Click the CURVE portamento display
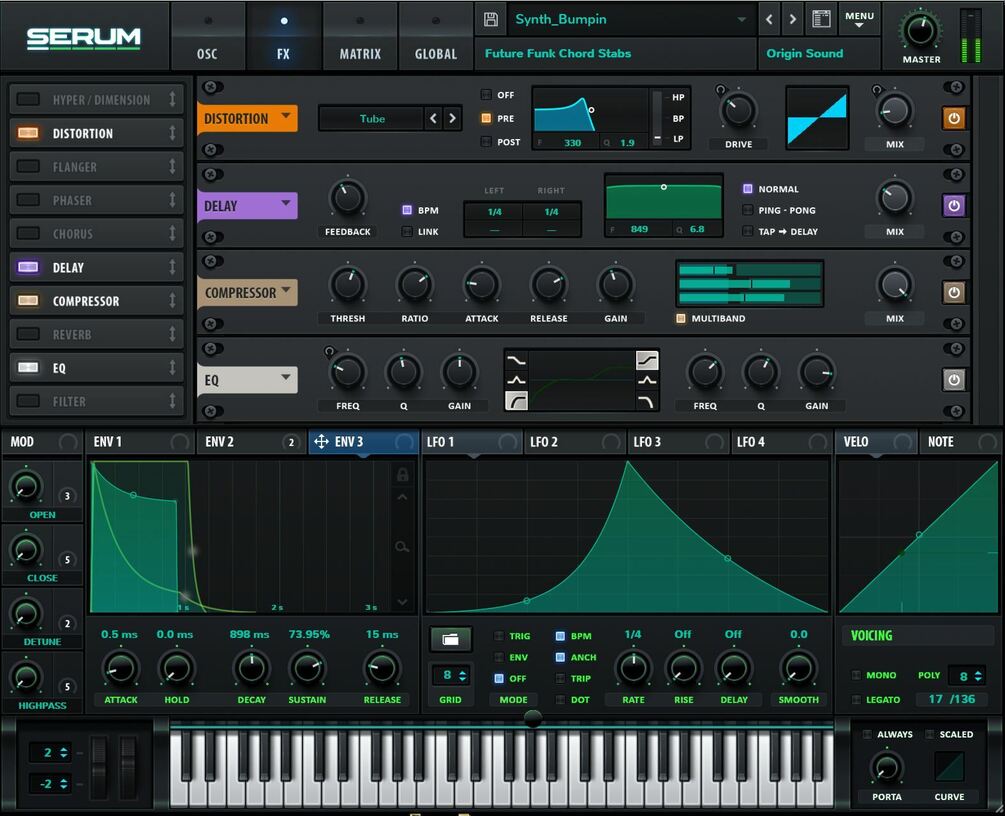Viewport: 1005px width, 816px height. pos(949,766)
